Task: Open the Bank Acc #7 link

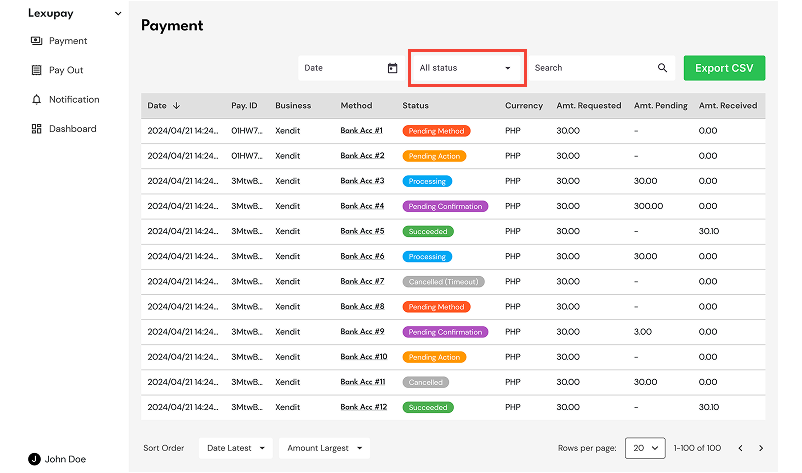Action: [363, 281]
